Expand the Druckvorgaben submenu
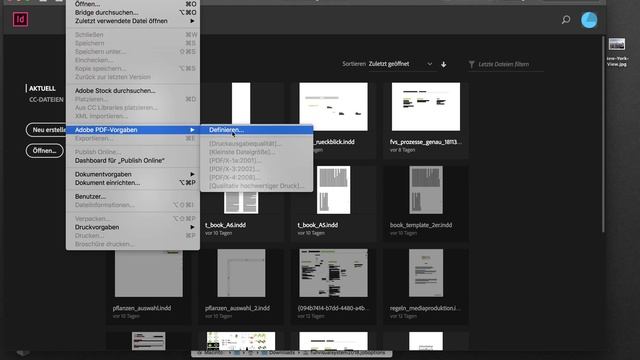The width and height of the screenshot is (640, 360). tap(133, 227)
